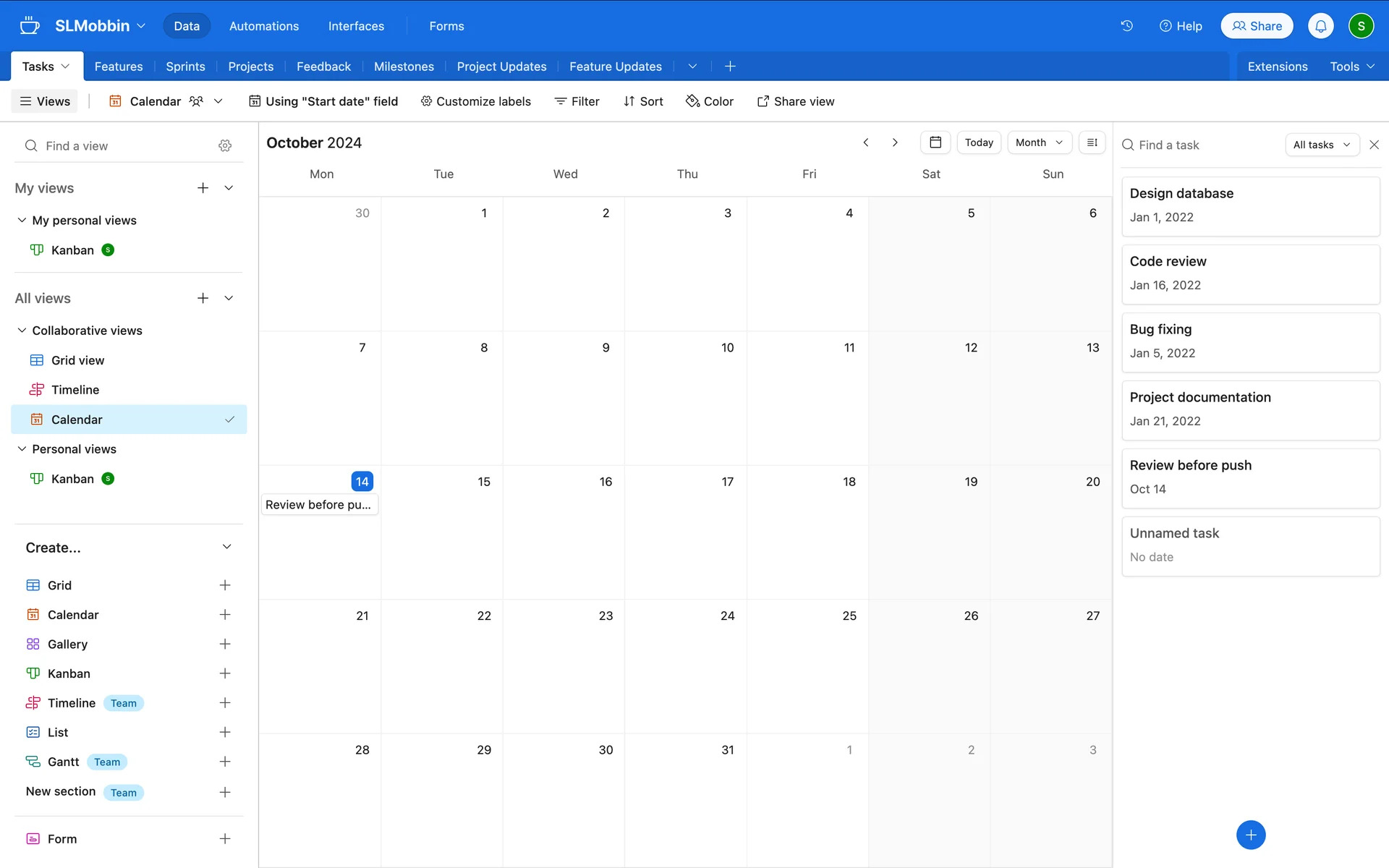1389x868 pixels.
Task: Click the Today button
Action: pos(978,142)
